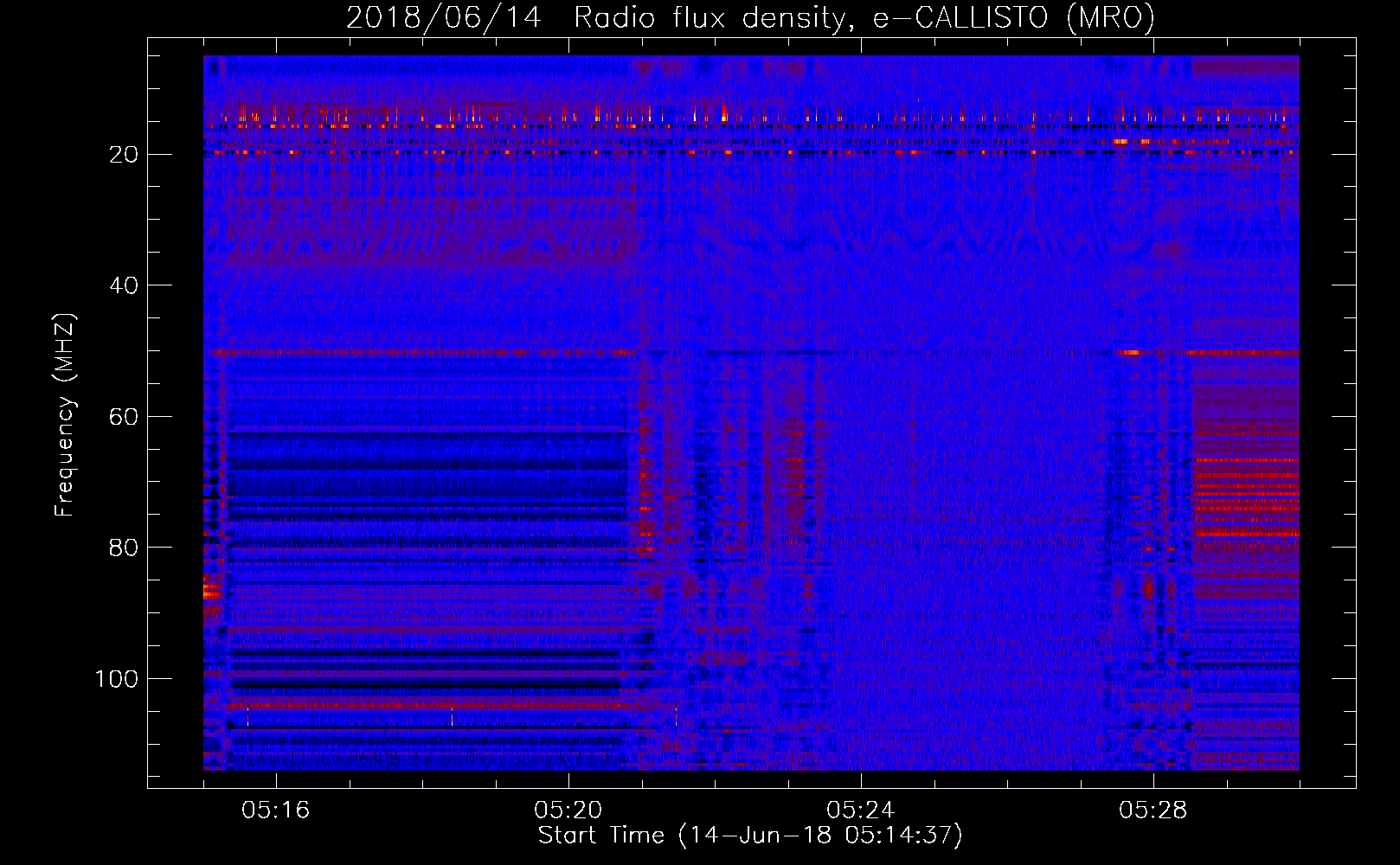This screenshot has height=865, width=1400.
Task: Click the 05:24 time tick label
Action: click(861, 811)
